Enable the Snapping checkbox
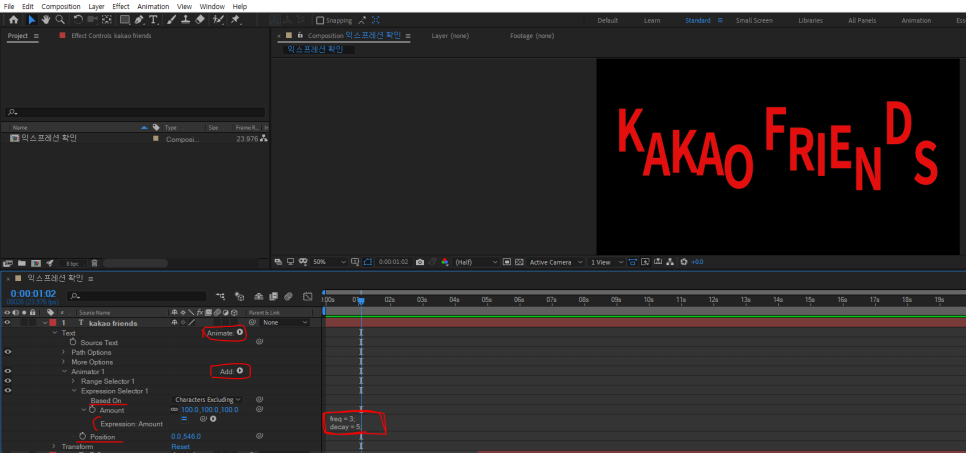Screen dimensions: 966x453 click(320, 20)
